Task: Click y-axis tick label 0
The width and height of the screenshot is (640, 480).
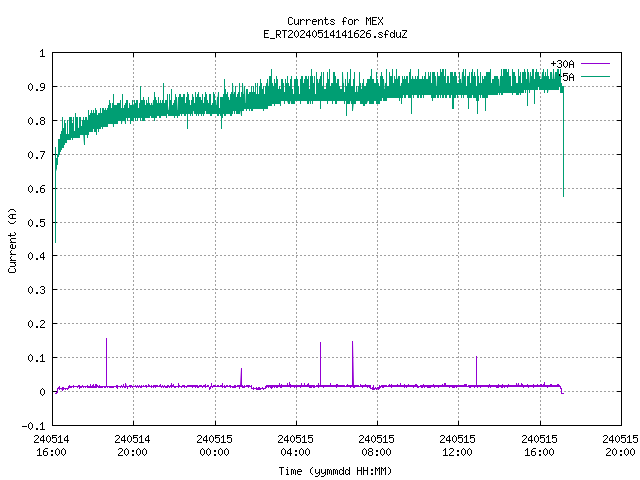Action: (42, 392)
